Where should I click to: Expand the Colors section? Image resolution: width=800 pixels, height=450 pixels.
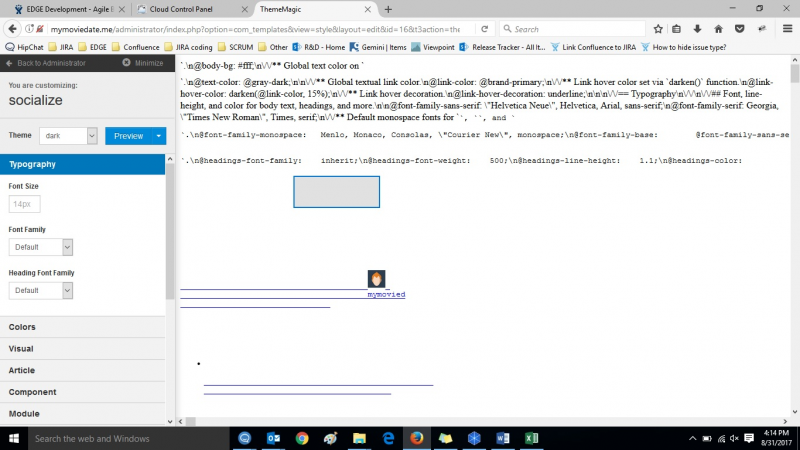[83, 327]
